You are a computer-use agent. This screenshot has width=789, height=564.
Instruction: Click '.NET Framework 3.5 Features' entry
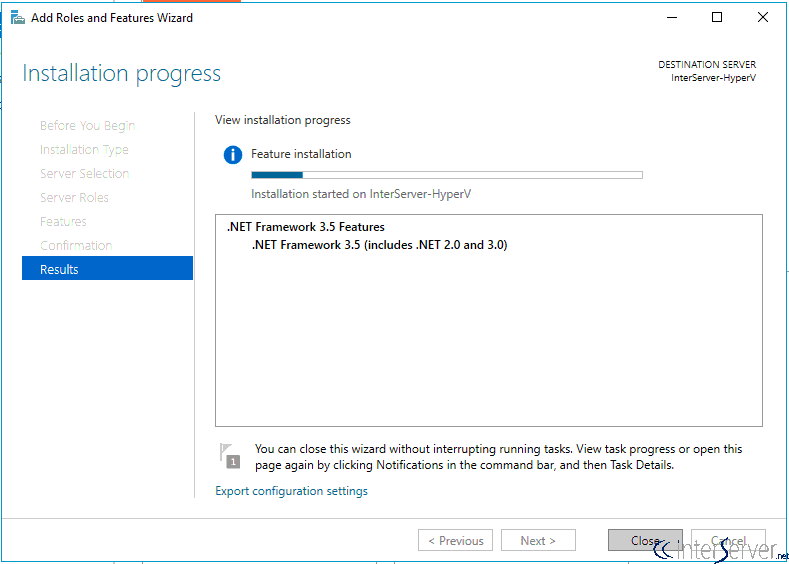pos(305,227)
